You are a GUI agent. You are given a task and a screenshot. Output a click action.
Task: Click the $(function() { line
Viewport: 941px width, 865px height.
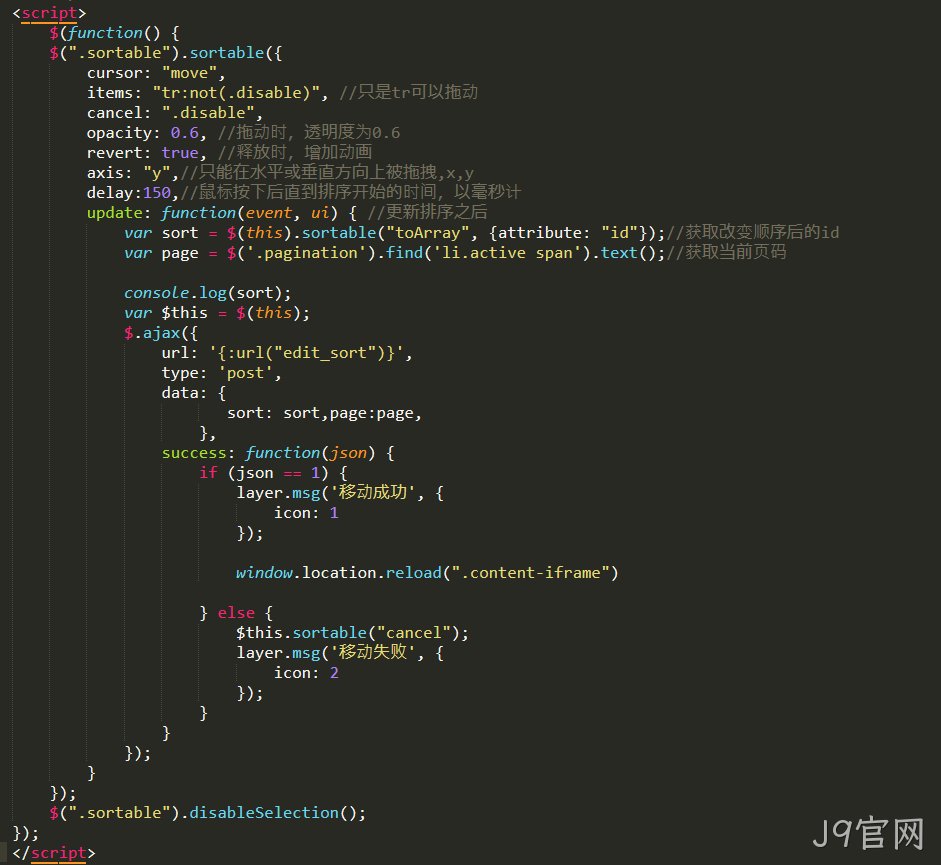point(115,32)
